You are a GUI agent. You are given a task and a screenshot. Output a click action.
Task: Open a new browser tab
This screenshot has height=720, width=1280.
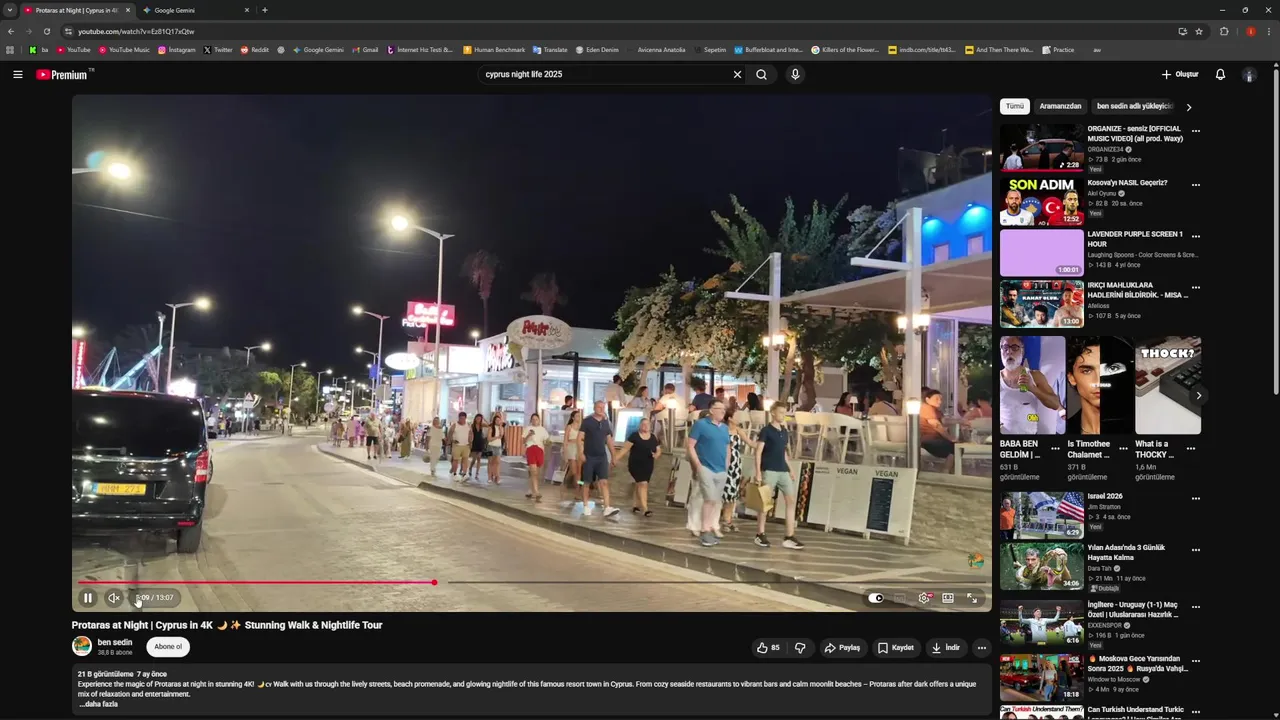click(x=264, y=10)
